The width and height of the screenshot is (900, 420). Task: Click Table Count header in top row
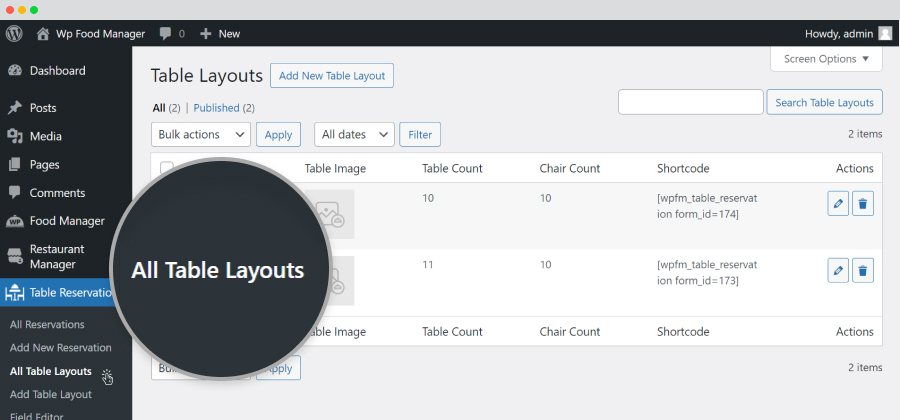point(452,168)
